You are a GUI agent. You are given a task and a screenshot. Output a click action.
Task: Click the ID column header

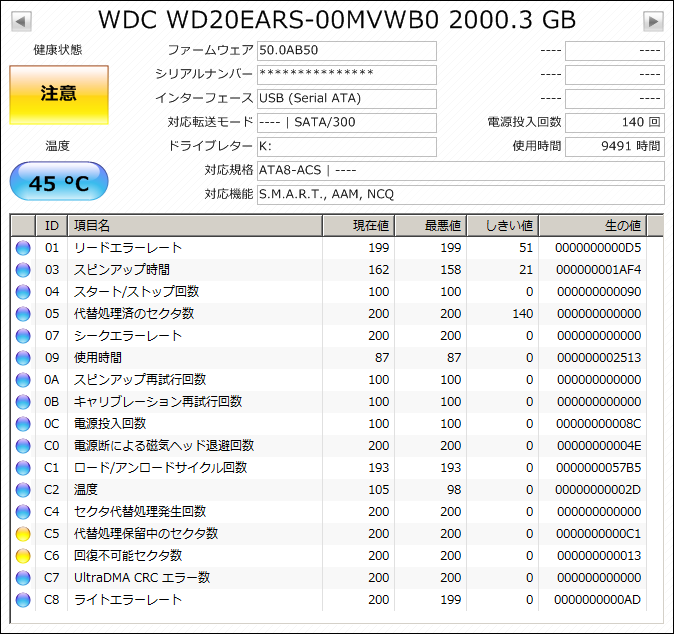(x=51, y=226)
